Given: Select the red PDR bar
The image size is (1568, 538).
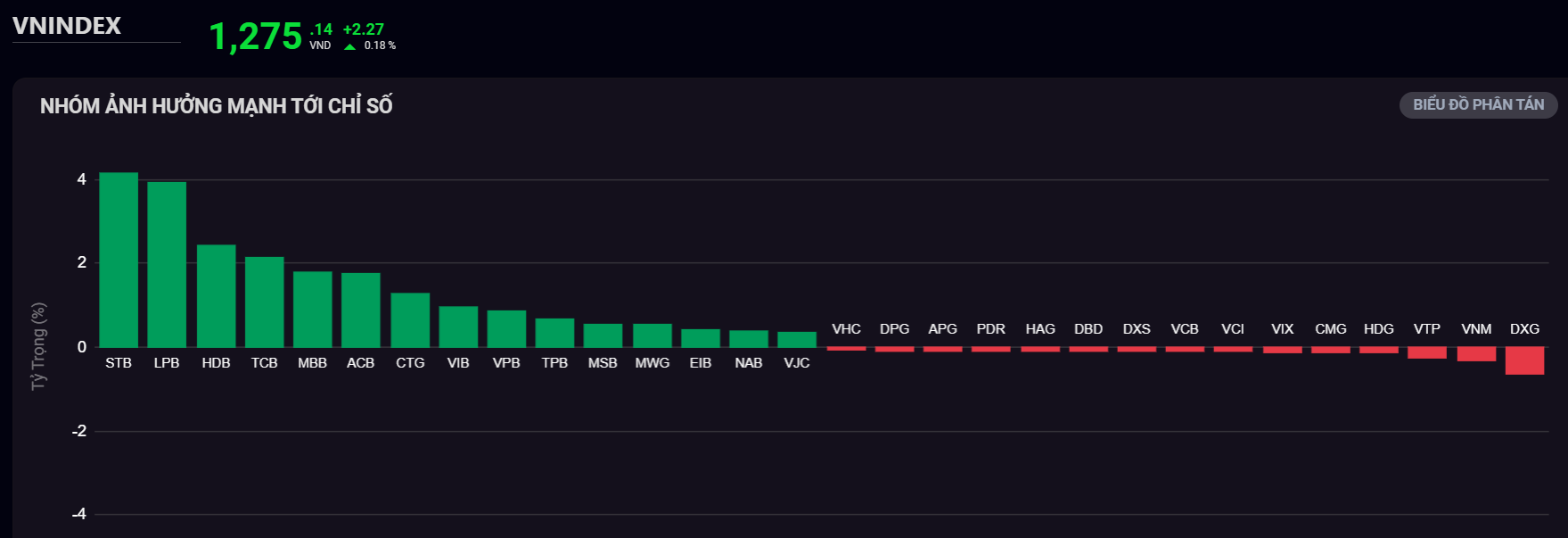Looking at the screenshot, I should click(990, 350).
